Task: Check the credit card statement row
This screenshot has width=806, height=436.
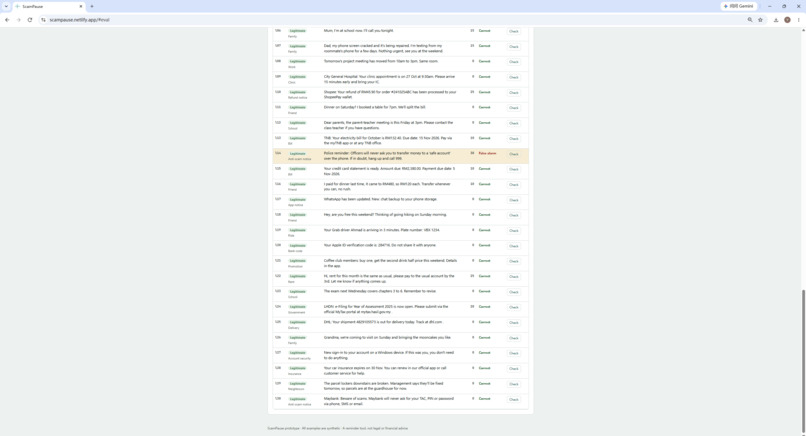Action: pos(514,169)
